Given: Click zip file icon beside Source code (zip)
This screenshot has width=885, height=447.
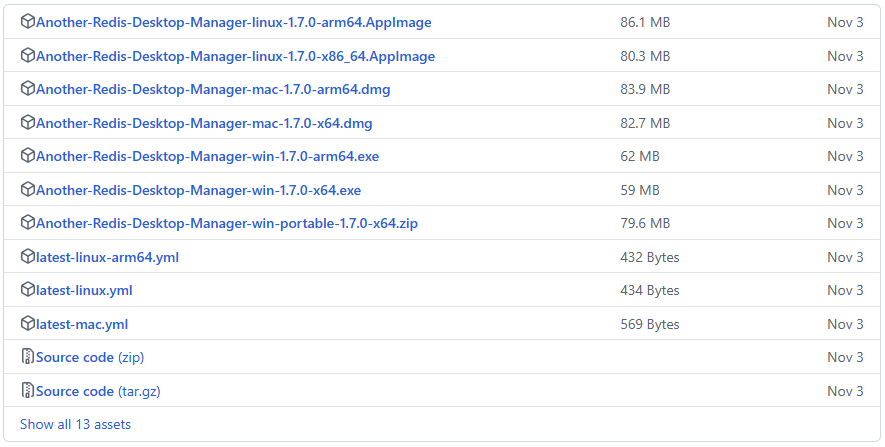Looking at the screenshot, I should tap(27, 357).
